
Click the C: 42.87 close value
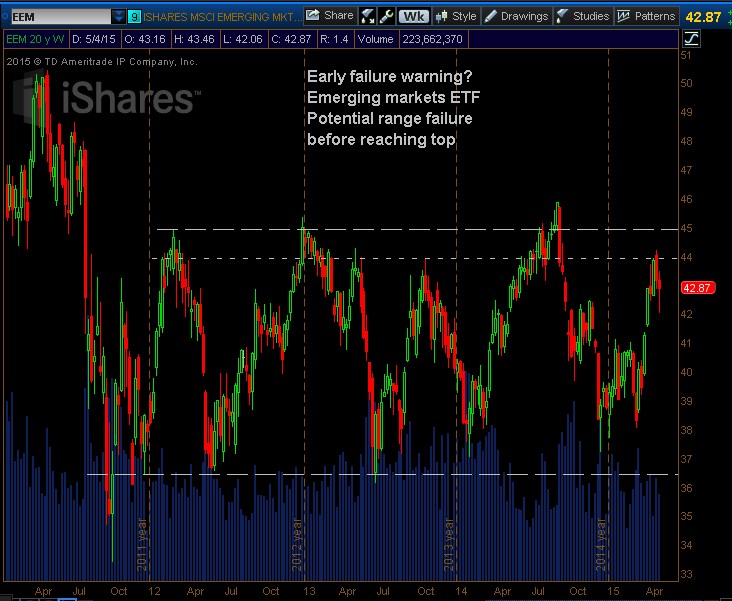pos(291,39)
